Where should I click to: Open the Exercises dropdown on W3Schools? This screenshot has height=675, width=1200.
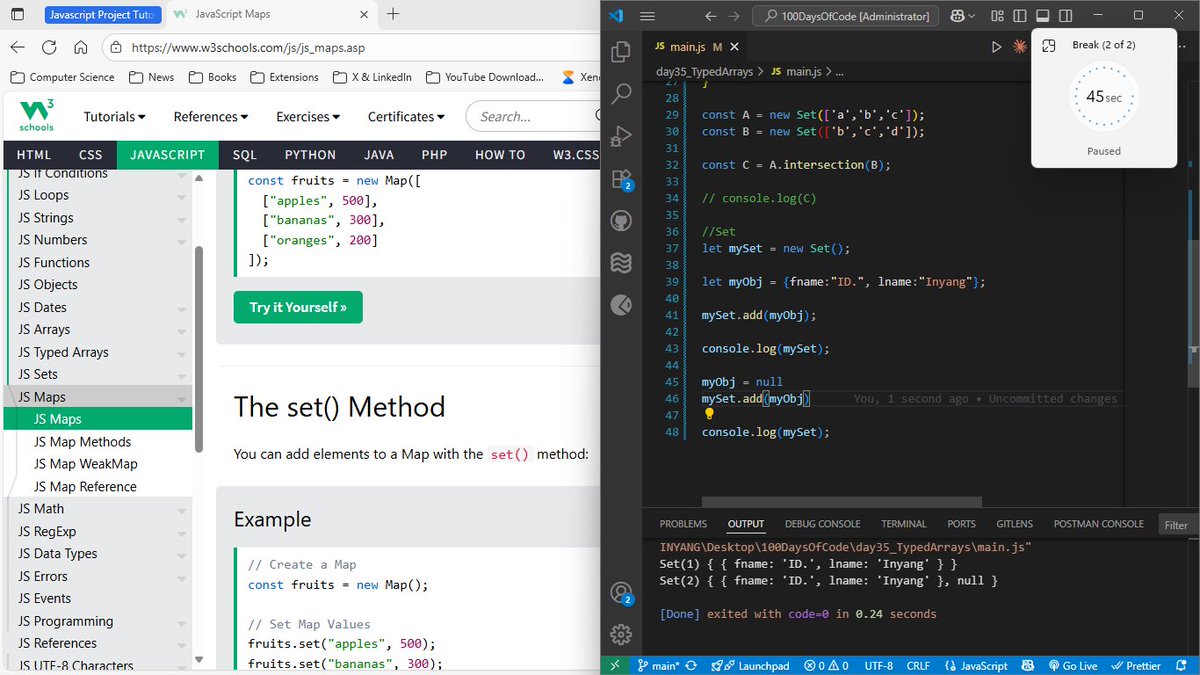coord(308,117)
